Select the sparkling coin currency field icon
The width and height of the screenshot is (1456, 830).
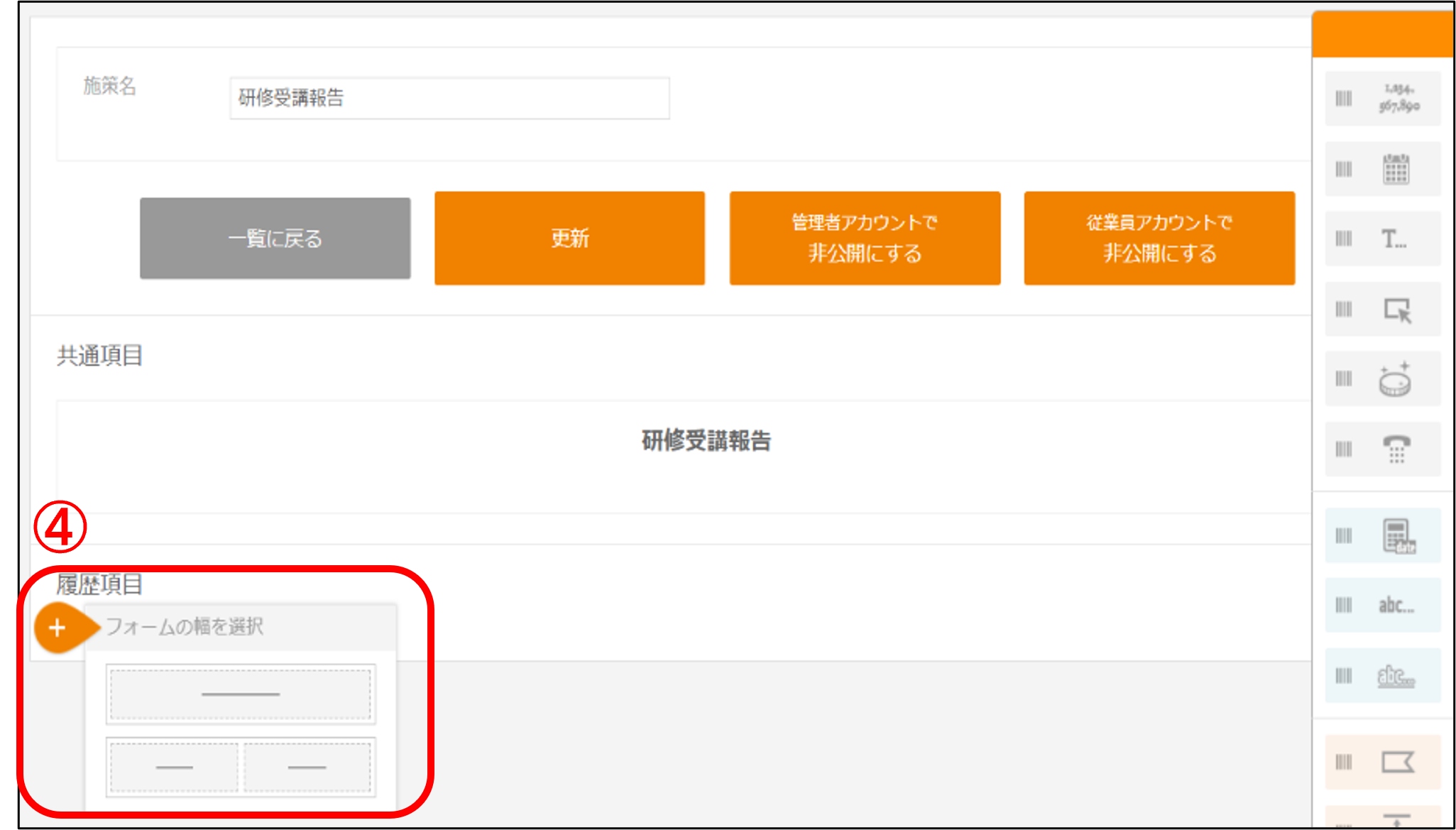coord(1395,379)
